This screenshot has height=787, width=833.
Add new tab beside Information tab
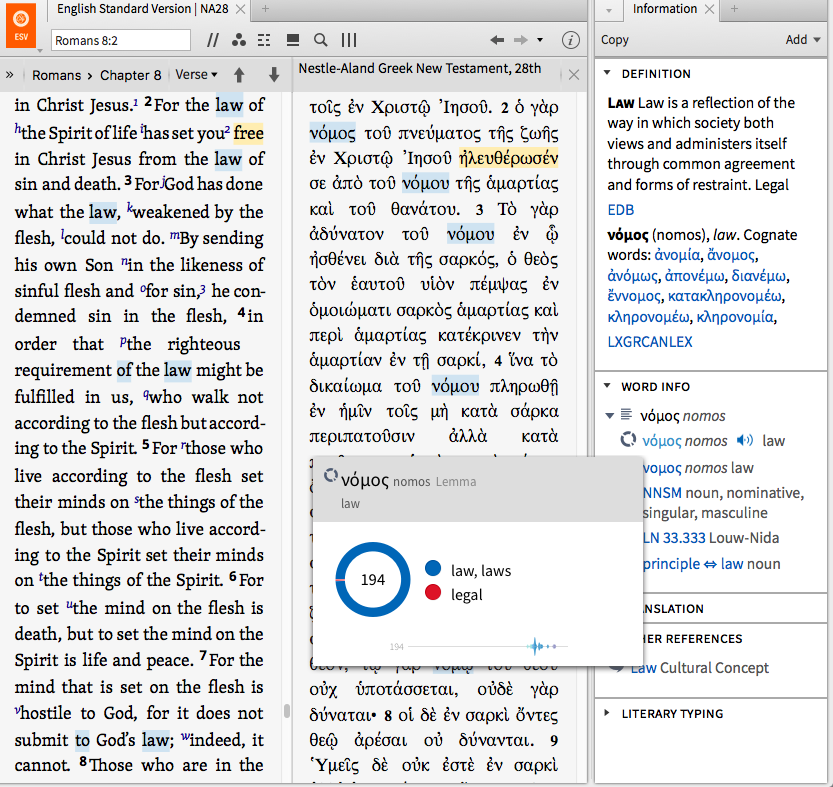[x=734, y=9]
